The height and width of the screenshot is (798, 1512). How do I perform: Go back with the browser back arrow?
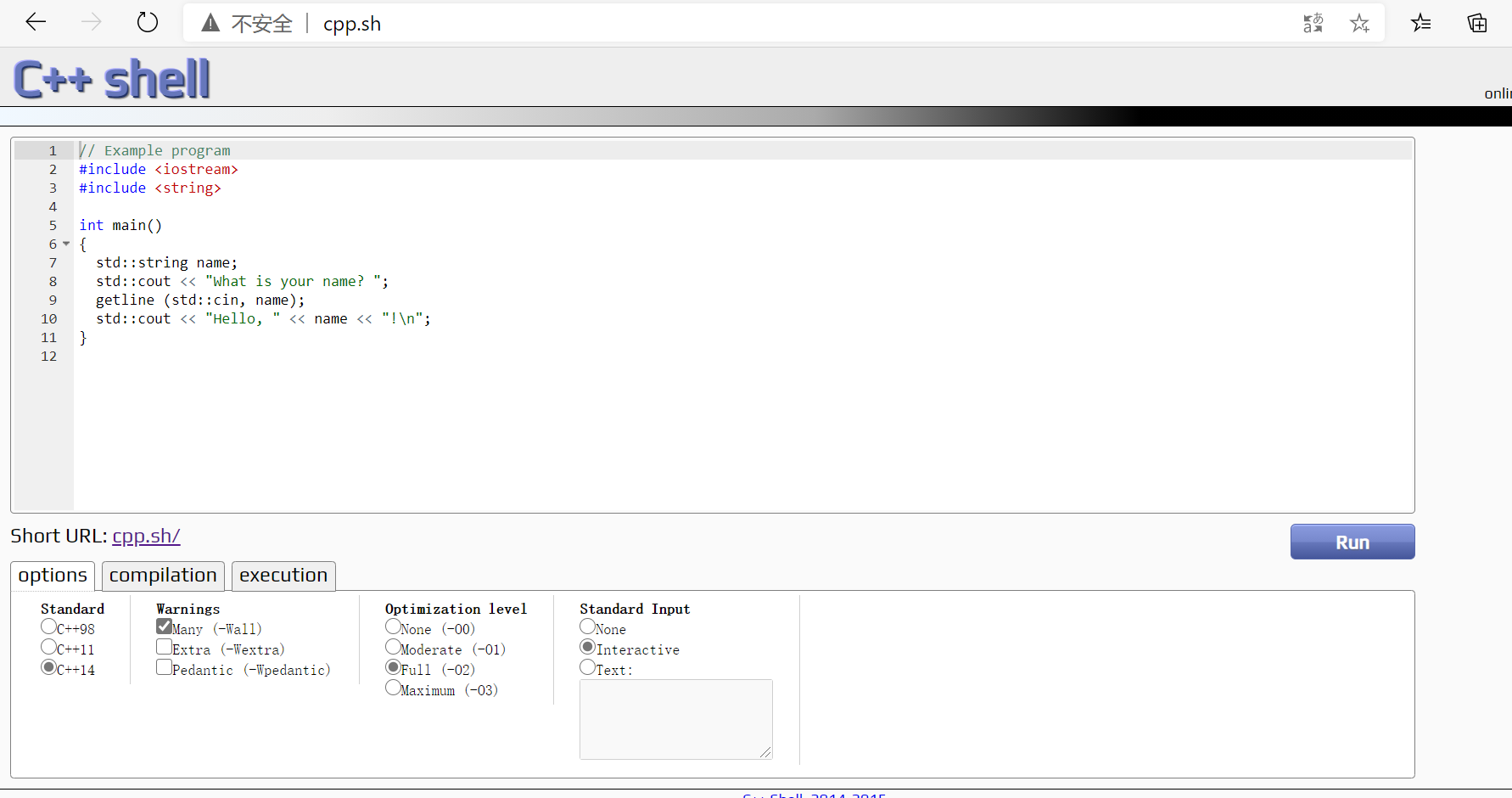pyautogui.click(x=36, y=22)
